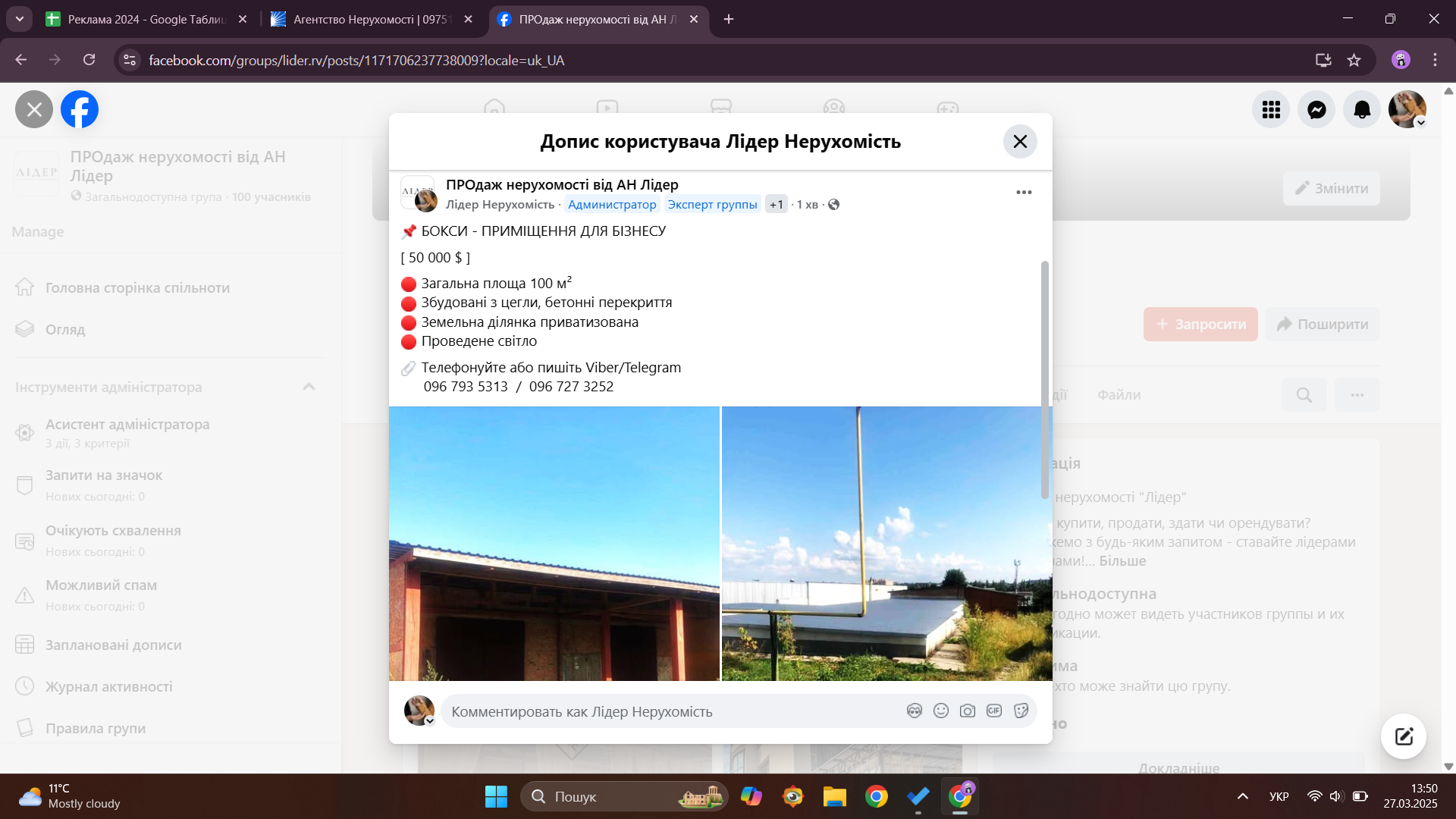The width and height of the screenshot is (1456, 819).
Task: Switch commenting profile via avatar arrow
Action: pos(429,721)
